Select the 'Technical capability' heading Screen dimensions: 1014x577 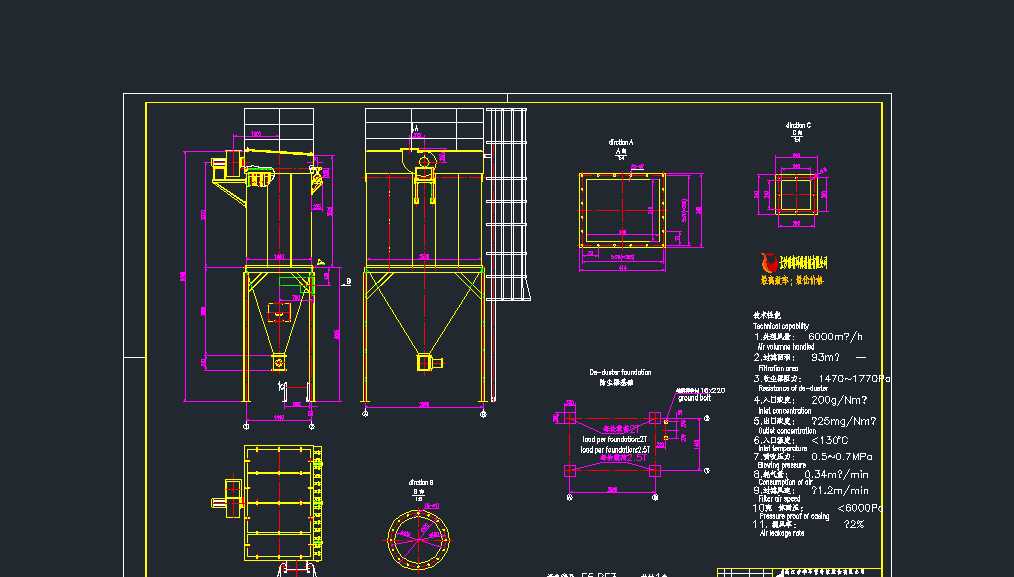pyautogui.click(x=781, y=327)
